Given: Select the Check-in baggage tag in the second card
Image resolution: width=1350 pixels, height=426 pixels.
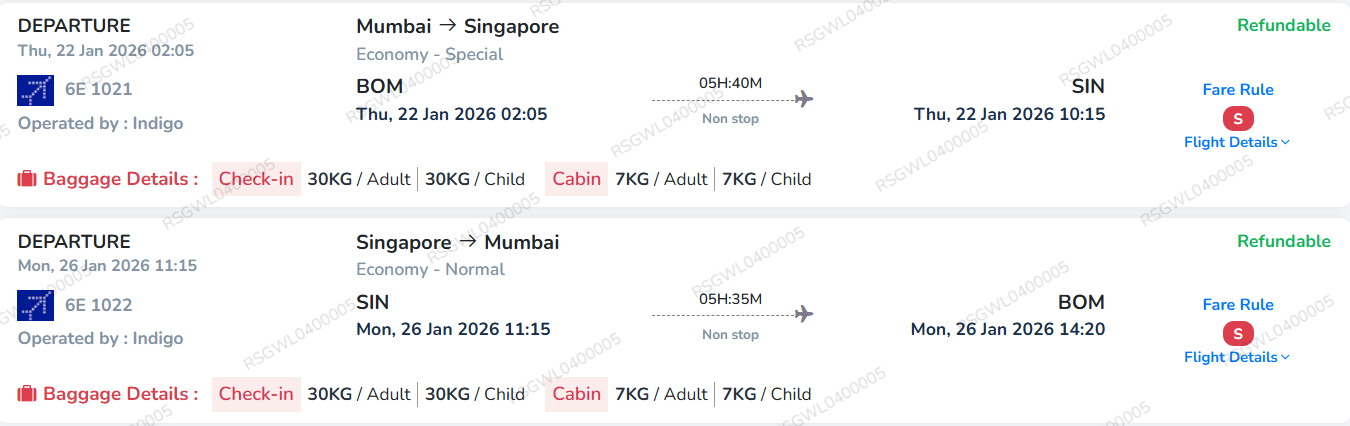Looking at the screenshot, I should tap(256, 394).
